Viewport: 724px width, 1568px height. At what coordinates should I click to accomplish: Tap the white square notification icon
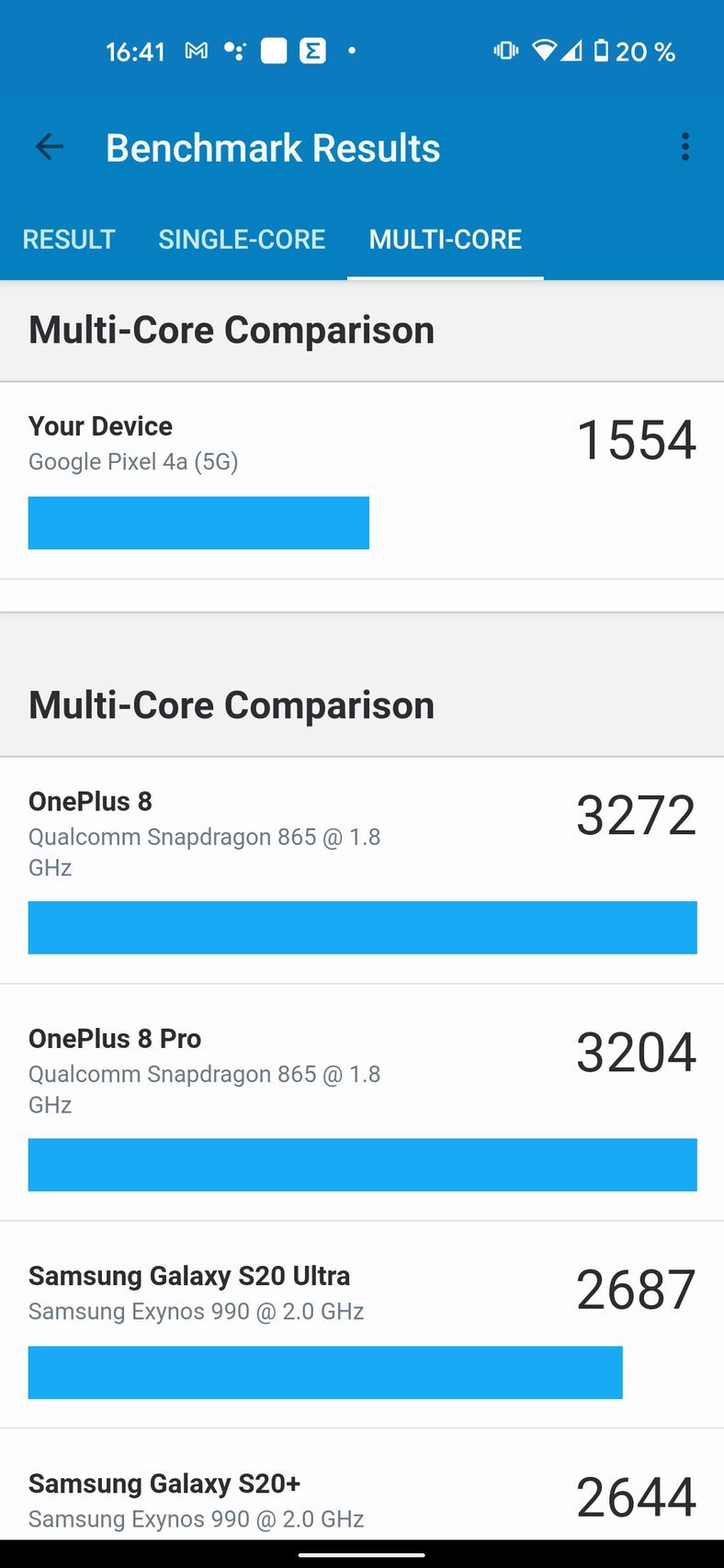tap(274, 51)
